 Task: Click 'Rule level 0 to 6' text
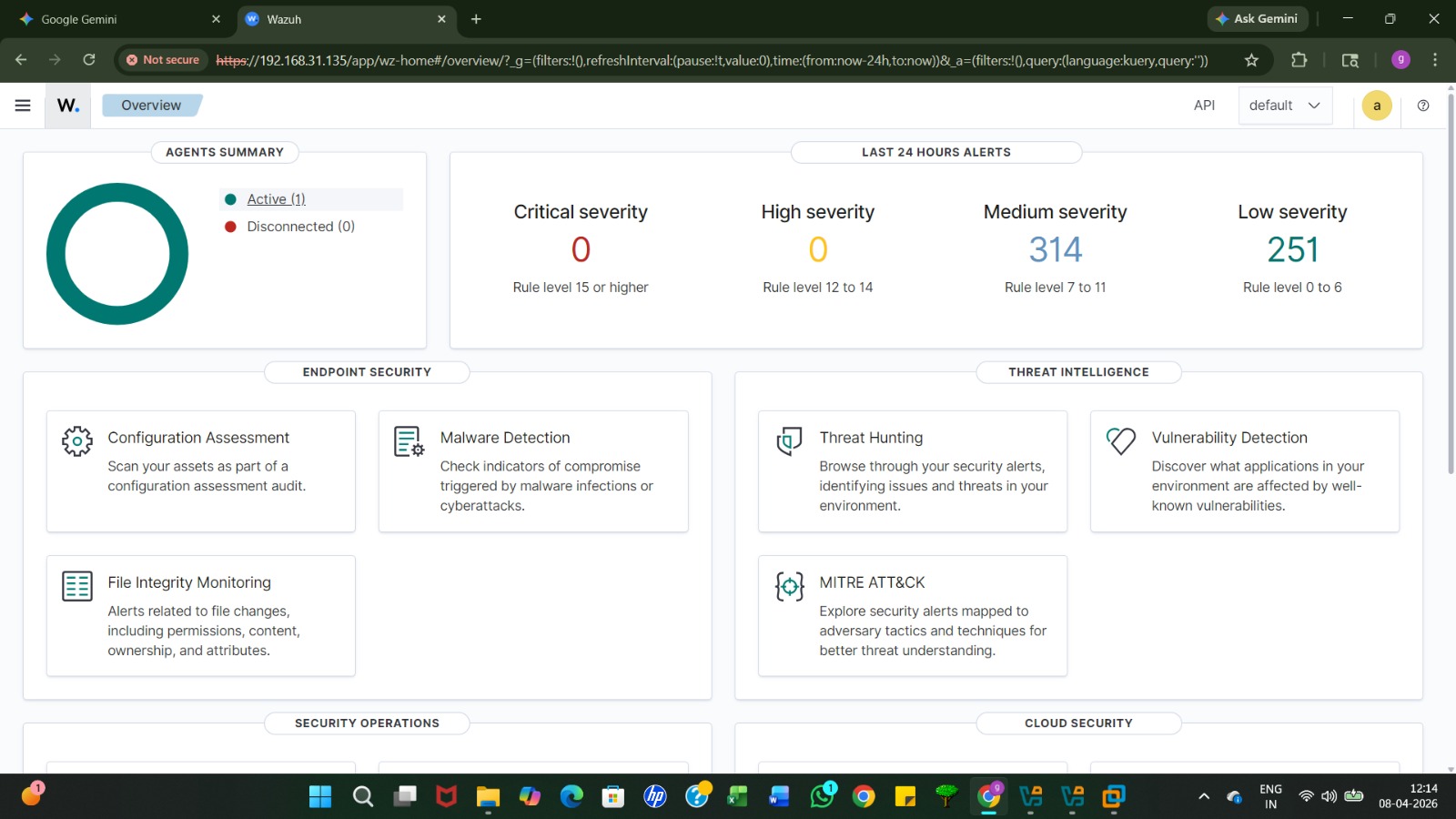pos(1292,288)
